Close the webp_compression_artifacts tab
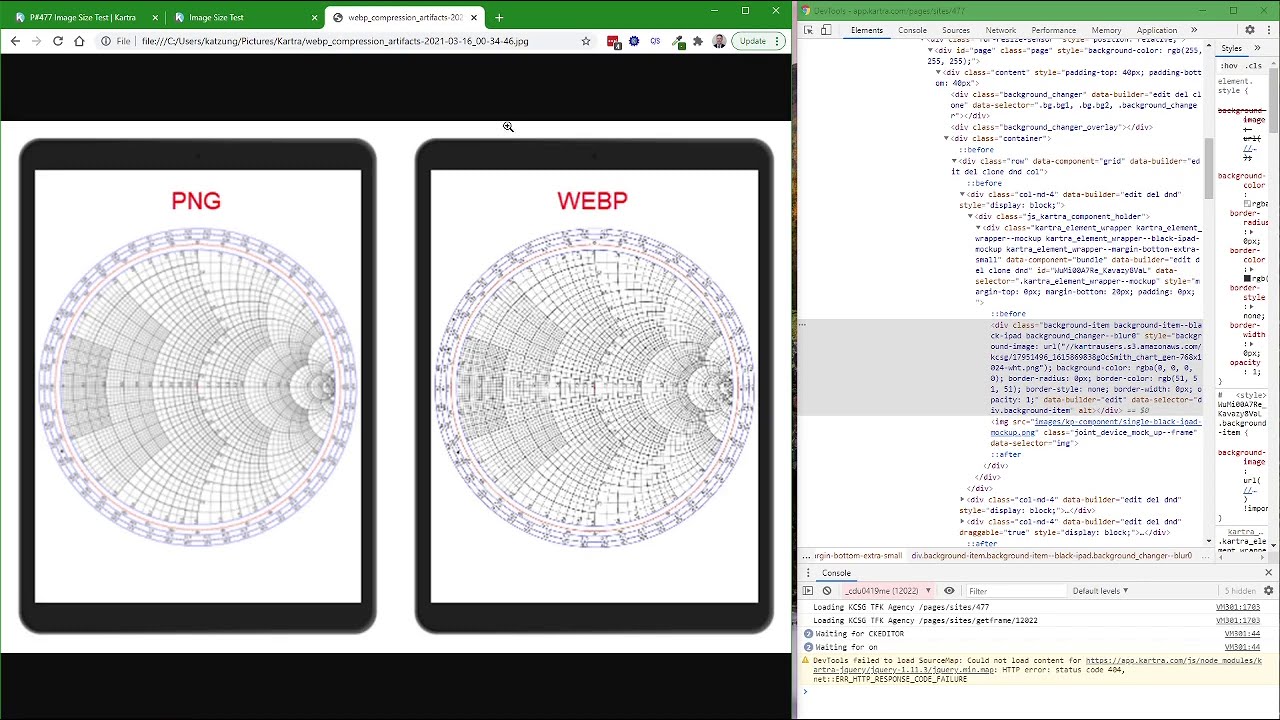 (x=474, y=17)
